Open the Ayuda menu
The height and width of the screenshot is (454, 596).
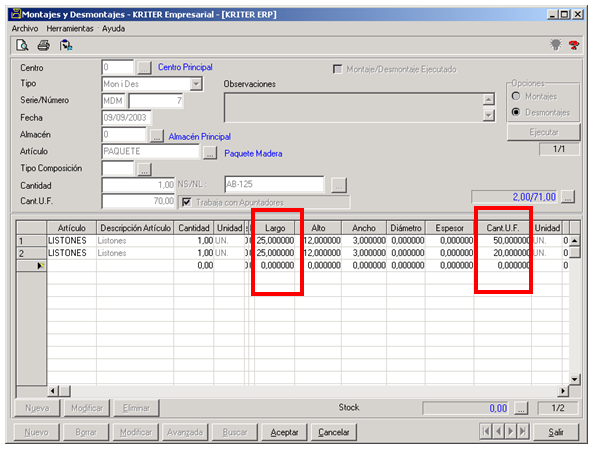pos(113,29)
